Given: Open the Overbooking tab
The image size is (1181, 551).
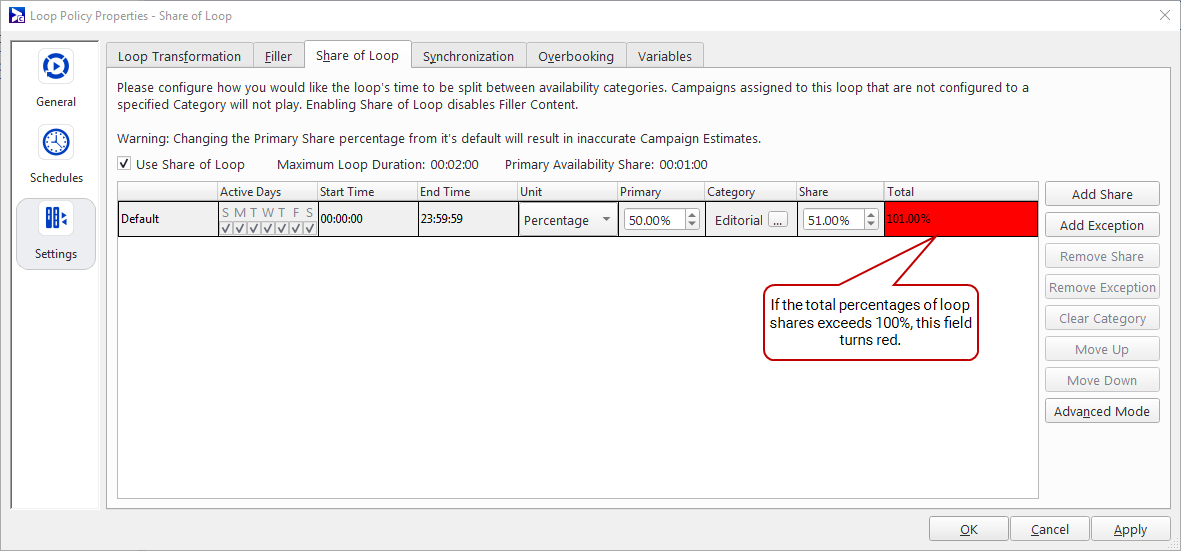Looking at the screenshot, I should point(576,56).
